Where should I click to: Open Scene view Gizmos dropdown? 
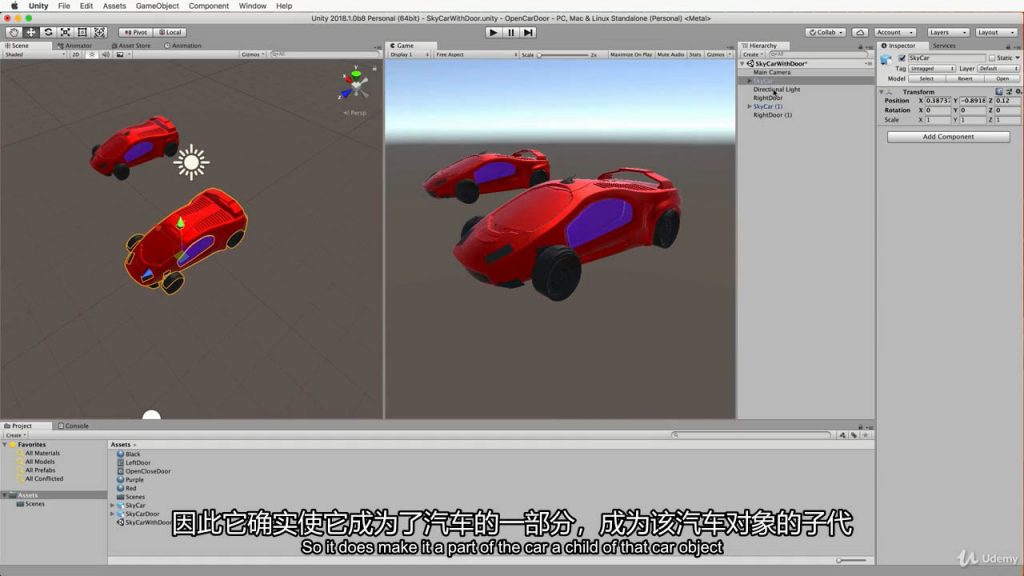253,55
